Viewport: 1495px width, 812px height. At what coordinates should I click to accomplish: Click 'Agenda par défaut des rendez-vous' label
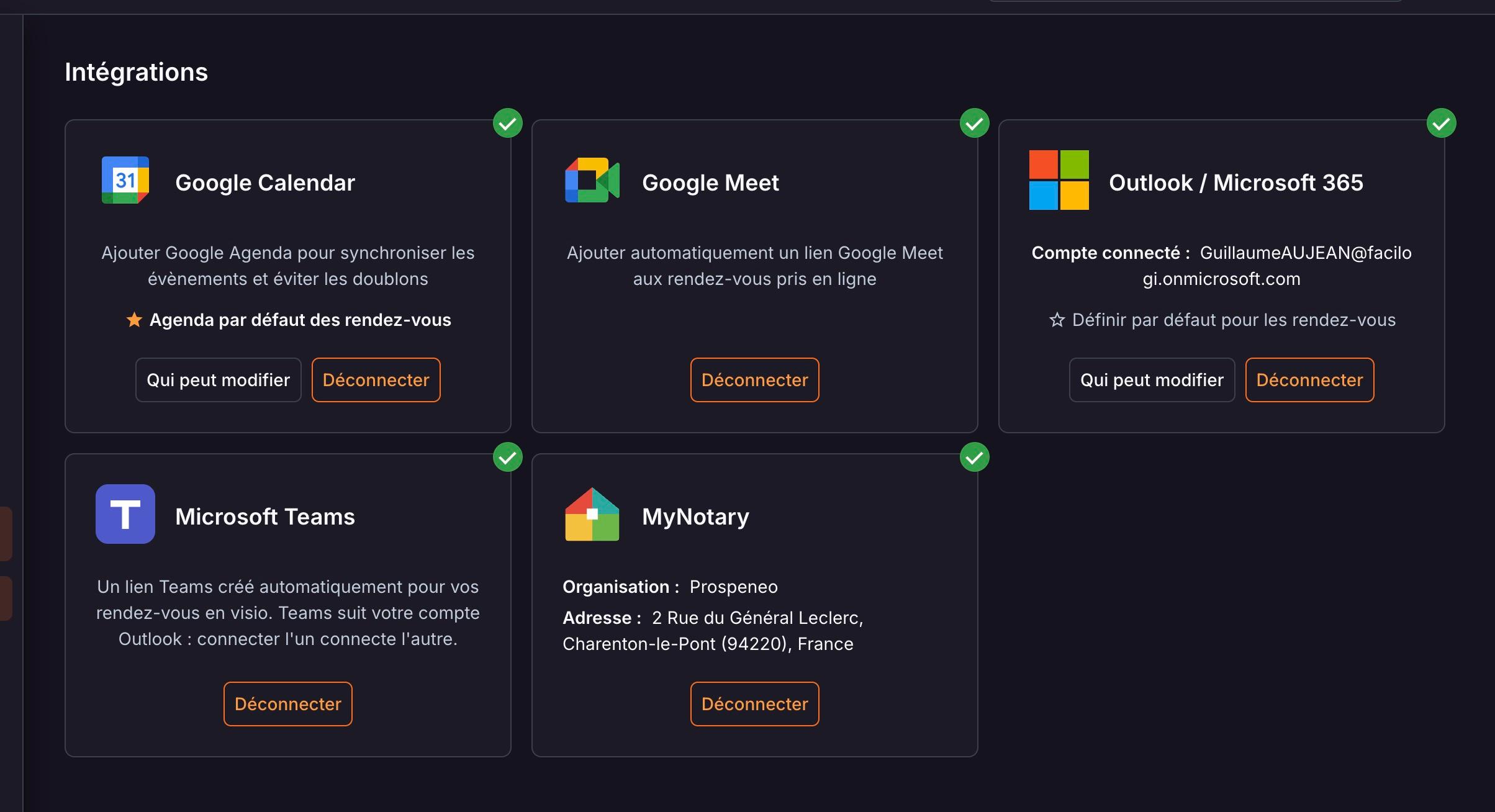point(300,320)
